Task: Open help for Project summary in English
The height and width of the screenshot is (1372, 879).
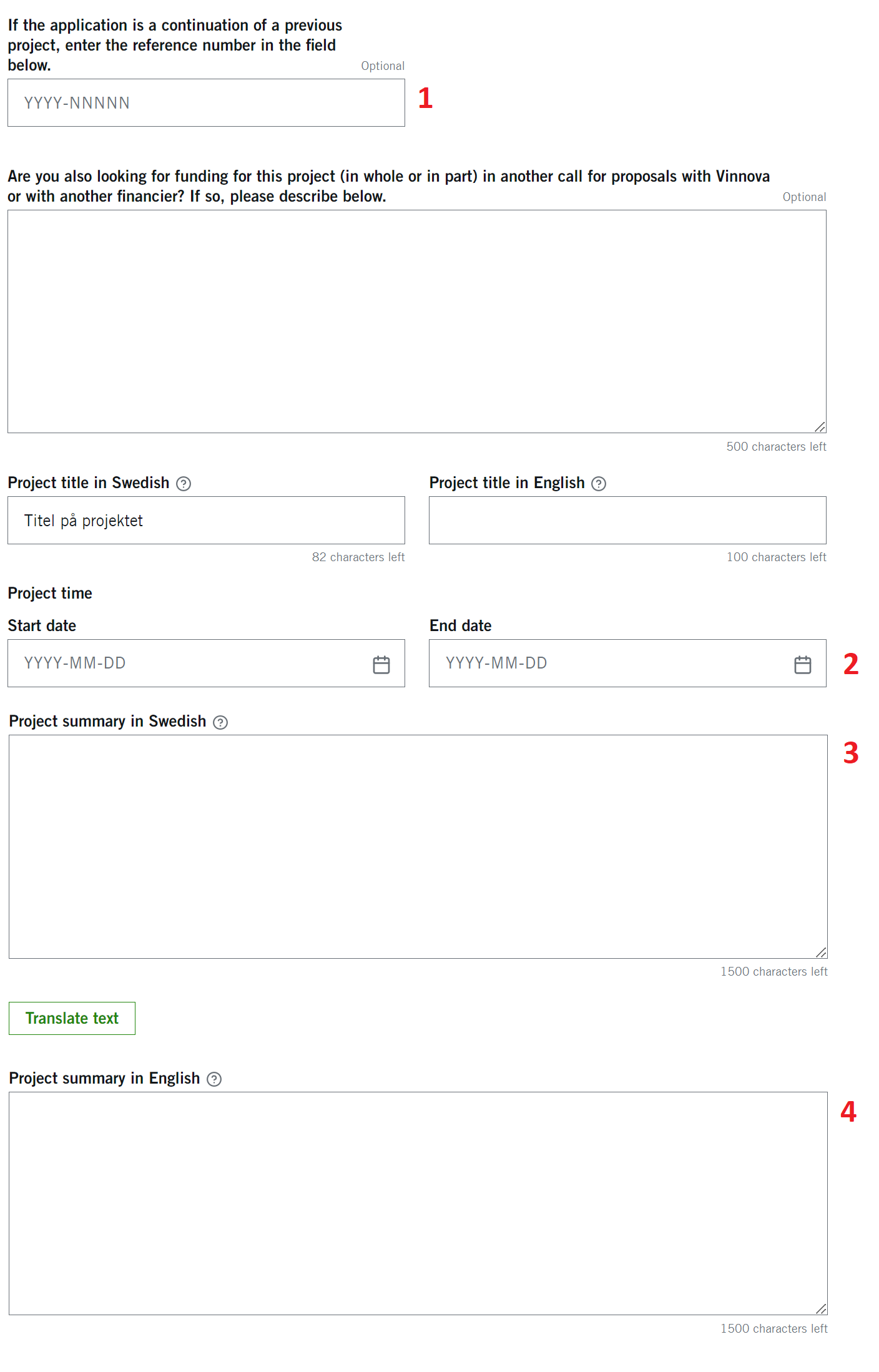Action: pyautogui.click(x=213, y=1078)
